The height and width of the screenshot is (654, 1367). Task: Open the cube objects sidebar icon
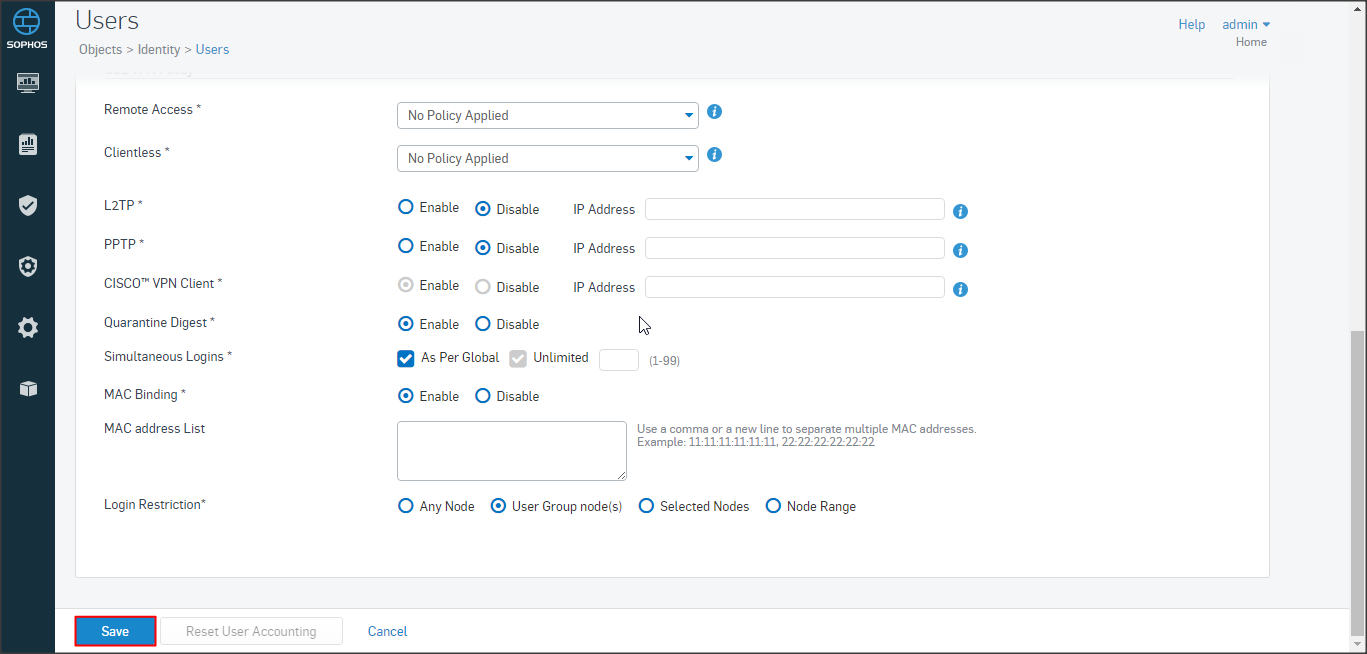point(28,389)
